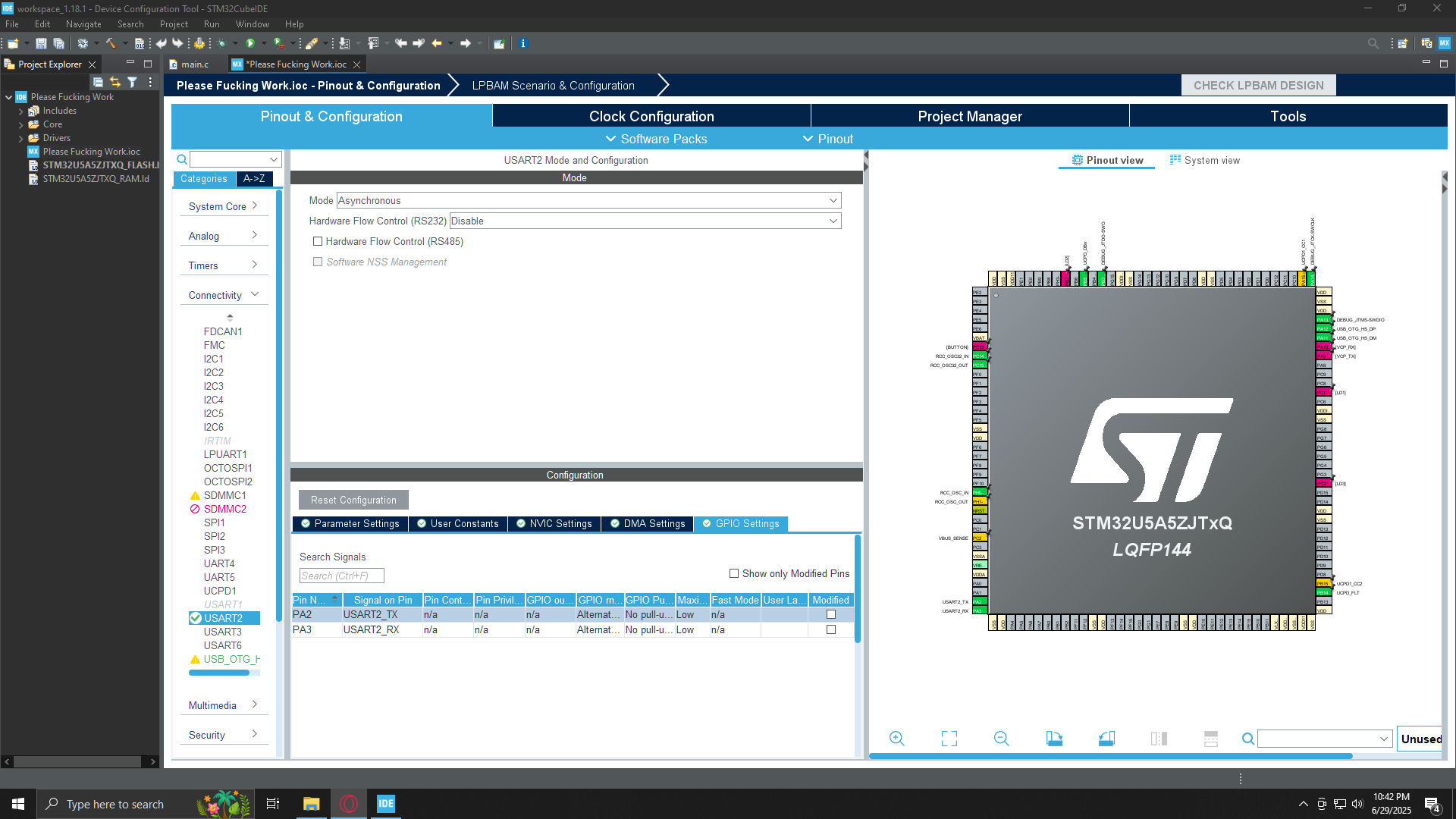Enable Show only Modified Pins
This screenshot has width=1456, height=819.
(x=734, y=573)
